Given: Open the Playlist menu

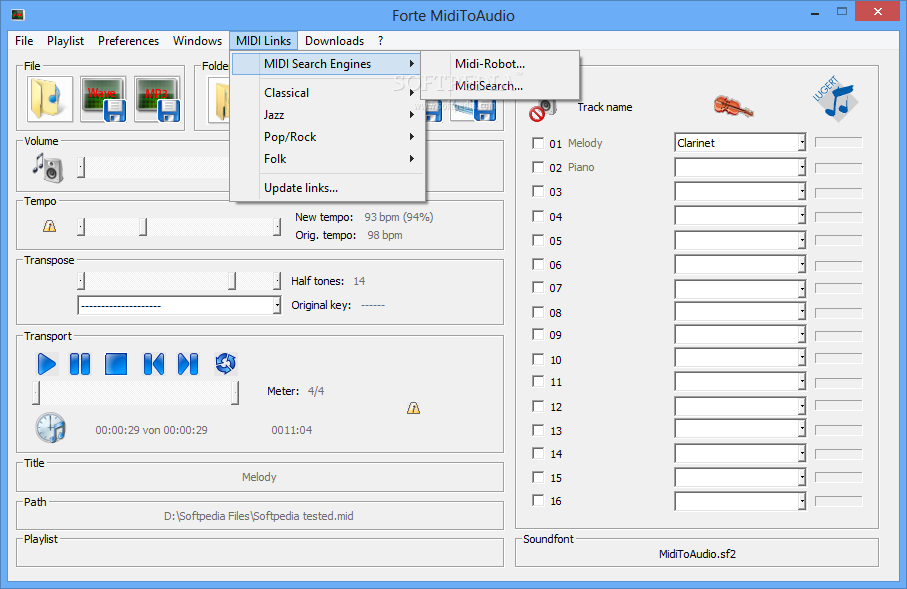Looking at the screenshot, I should 65,41.
